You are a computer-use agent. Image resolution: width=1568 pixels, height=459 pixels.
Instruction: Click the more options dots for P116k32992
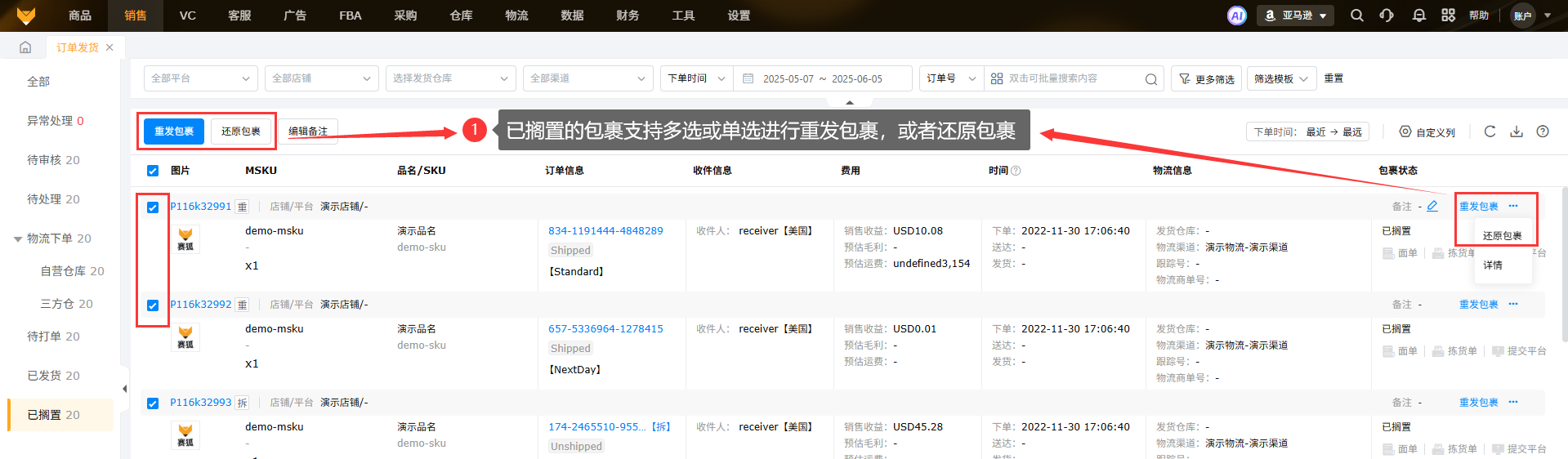coord(1513,304)
